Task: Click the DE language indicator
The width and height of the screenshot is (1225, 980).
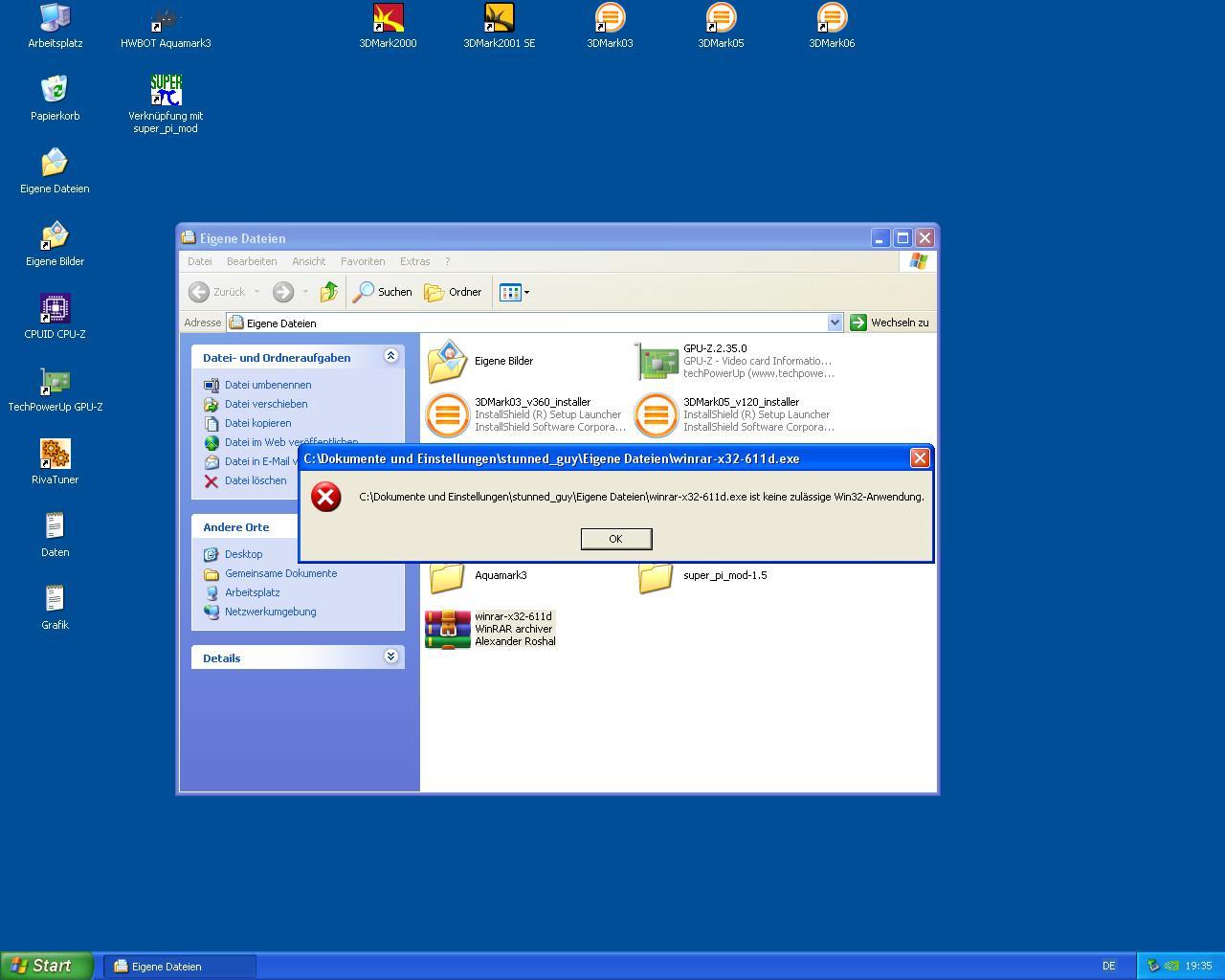Action: tap(1108, 967)
